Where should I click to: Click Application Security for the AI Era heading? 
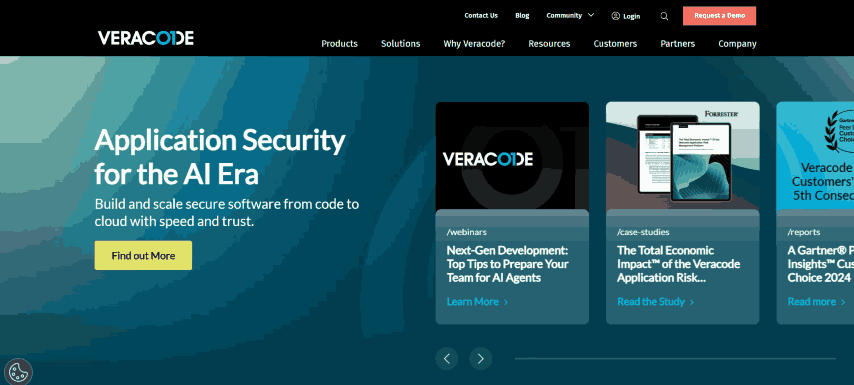tap(220, 157)
